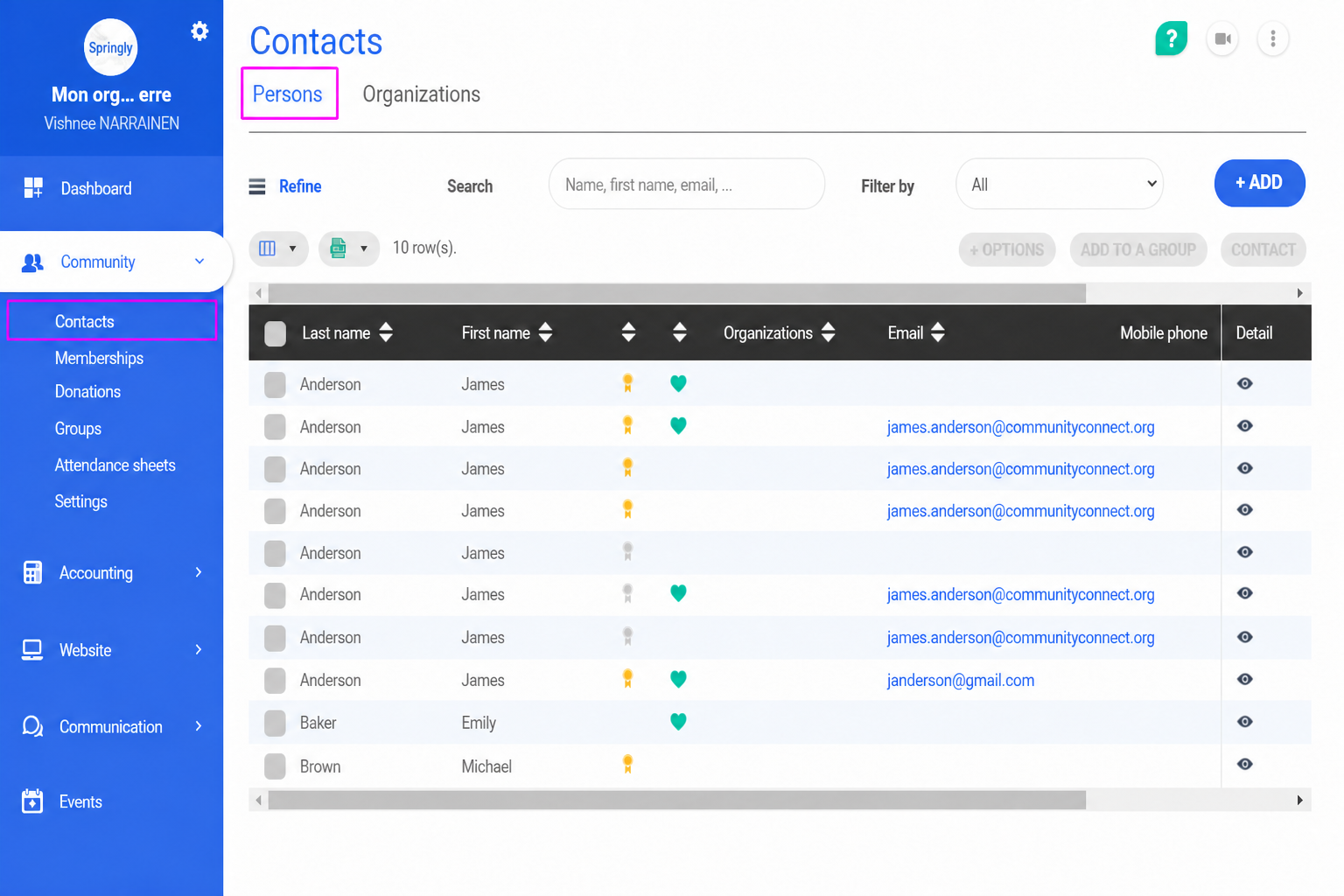
Task: Tick the checkbox for Brown Michael
Action: tap(275, 766)
